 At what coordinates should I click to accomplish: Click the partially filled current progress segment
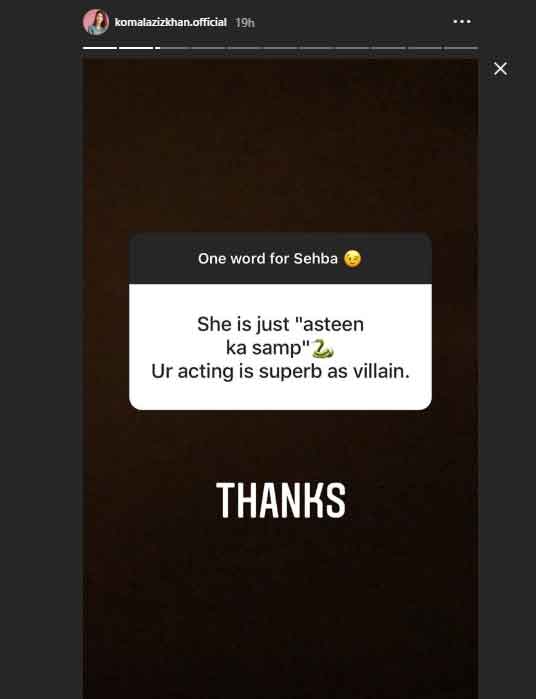172,47
